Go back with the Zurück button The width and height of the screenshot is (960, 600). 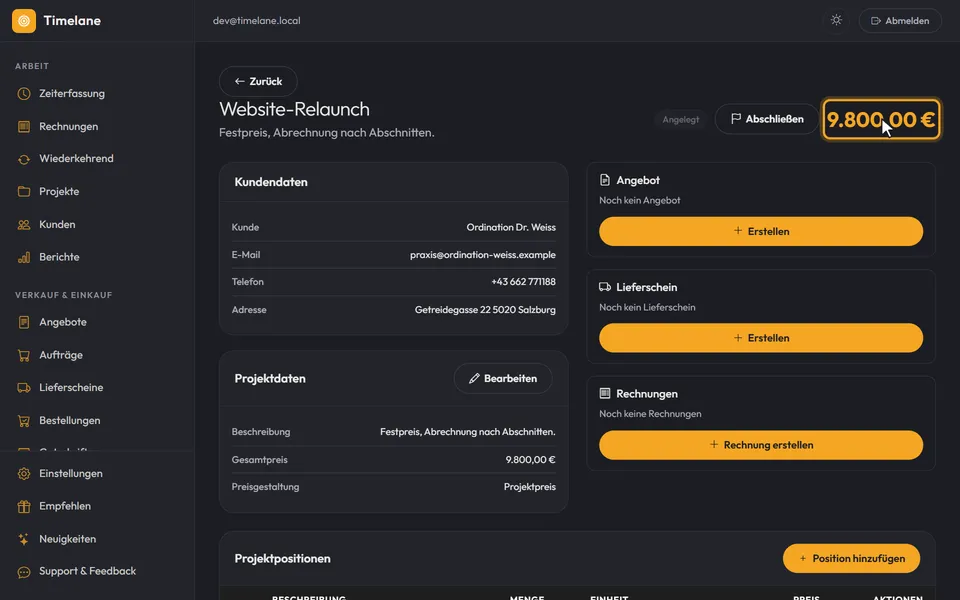click(258, 81)
